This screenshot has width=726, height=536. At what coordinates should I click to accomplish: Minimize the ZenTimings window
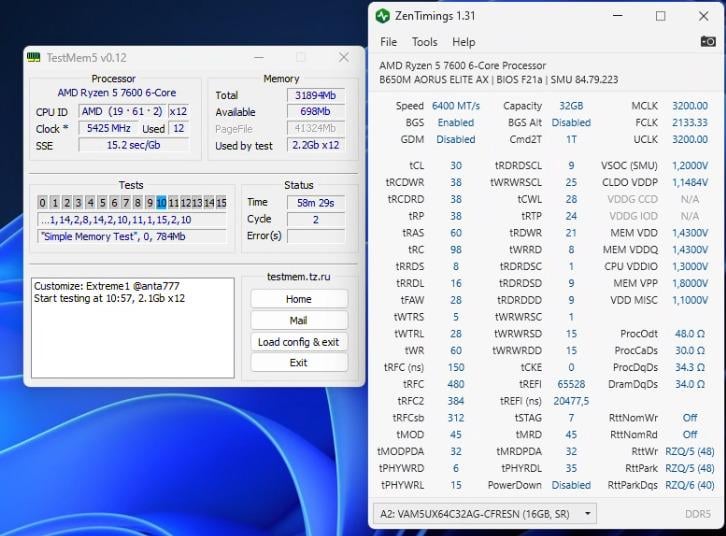[618, 16]
